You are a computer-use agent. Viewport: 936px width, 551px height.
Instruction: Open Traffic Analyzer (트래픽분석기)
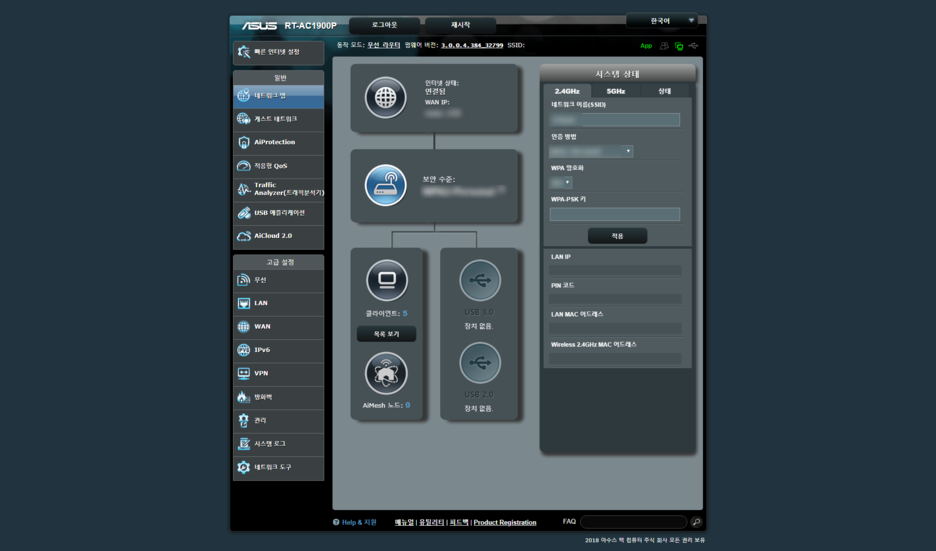coord(278,189)
